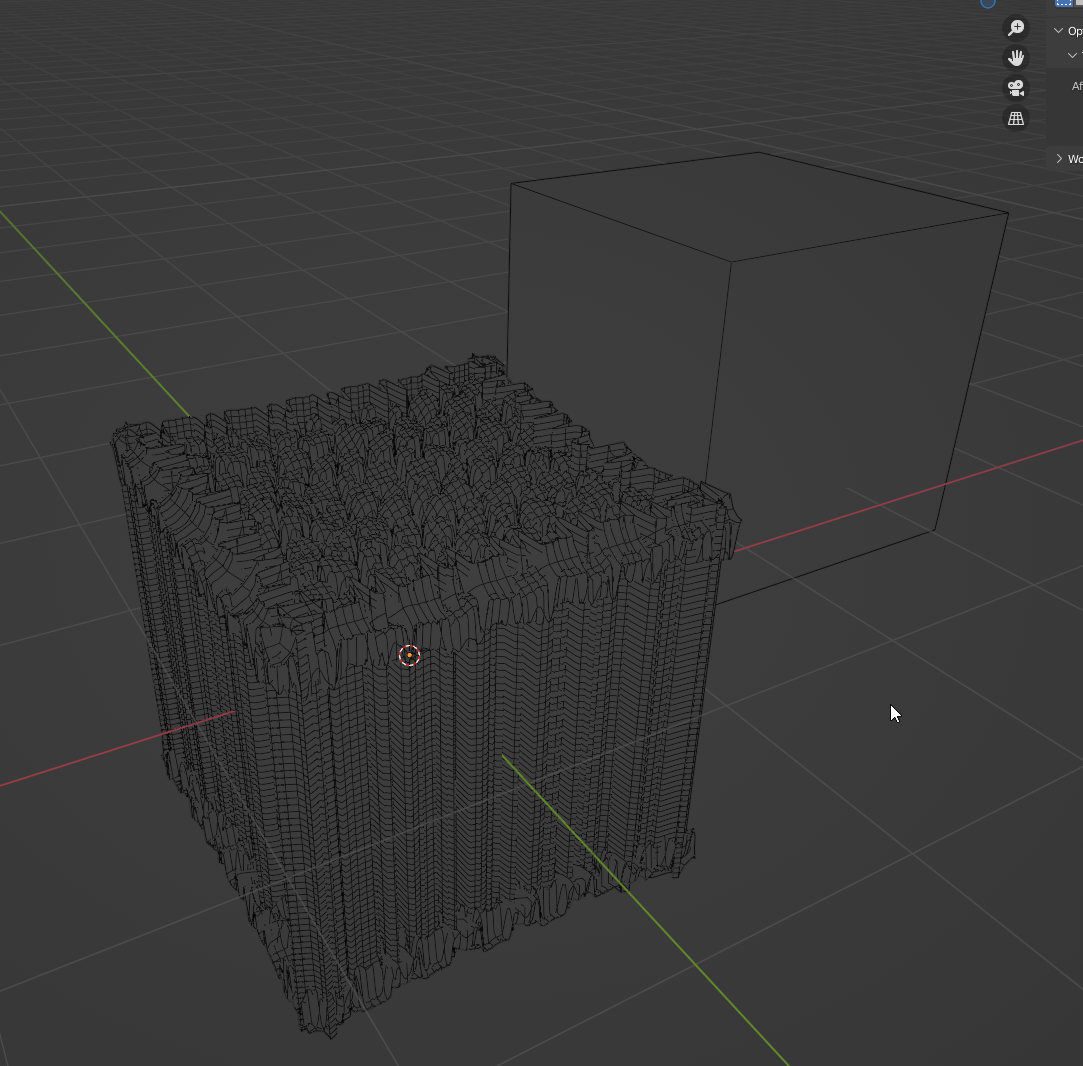
Task: Expand the Workspace panel chevron
Action: (x=1059, y=159)
